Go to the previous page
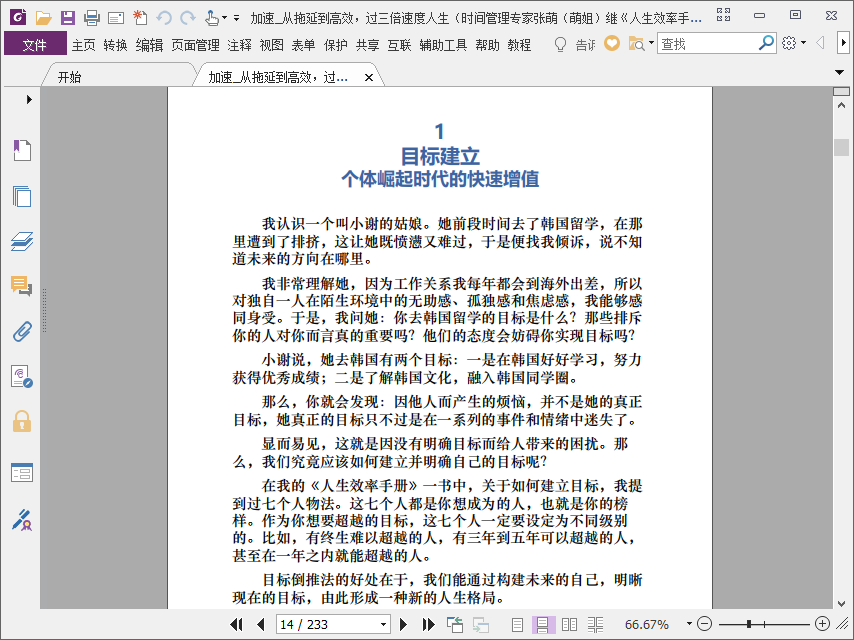The image size is (854, 640). (261, 624)
